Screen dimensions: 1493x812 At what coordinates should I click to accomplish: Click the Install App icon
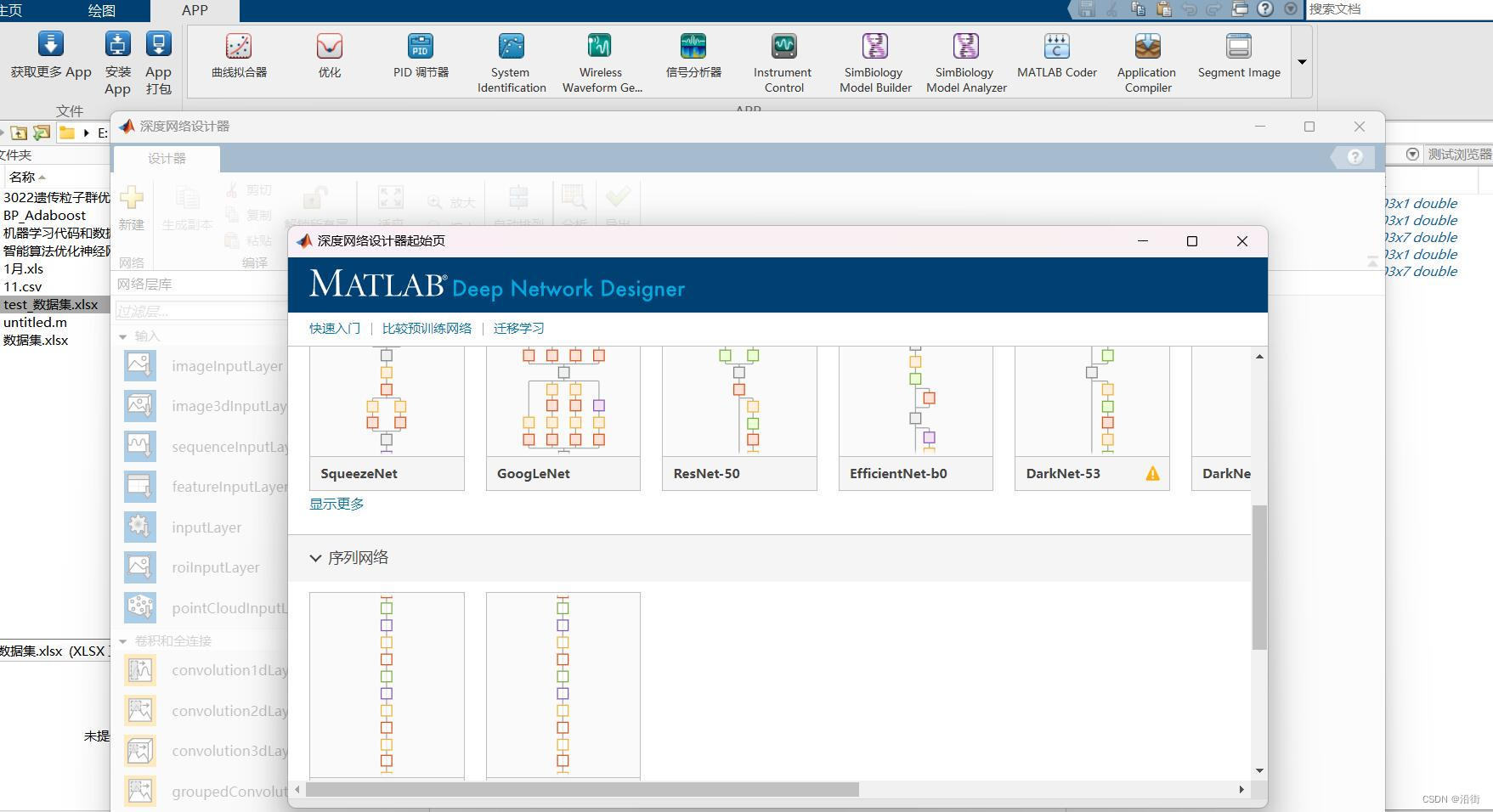coord(117,45)
